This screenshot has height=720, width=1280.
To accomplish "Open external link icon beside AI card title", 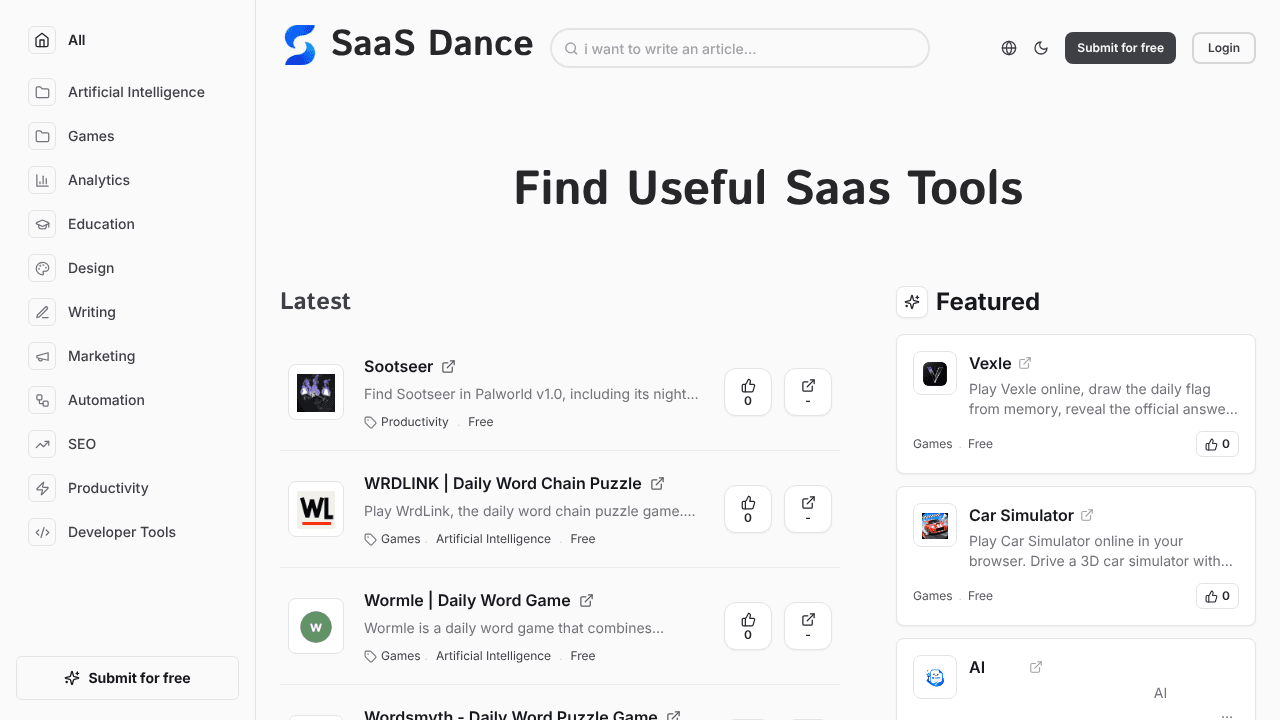I will (1036, 667).
